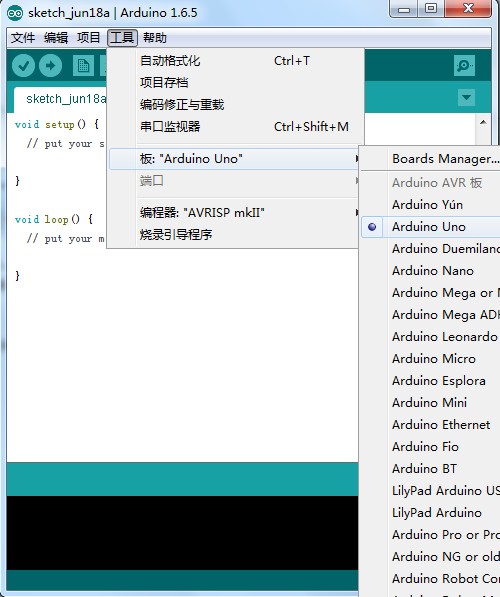Minimize the Arduino window
This screenshot has width=500, height=597.
tap(404, 8)
